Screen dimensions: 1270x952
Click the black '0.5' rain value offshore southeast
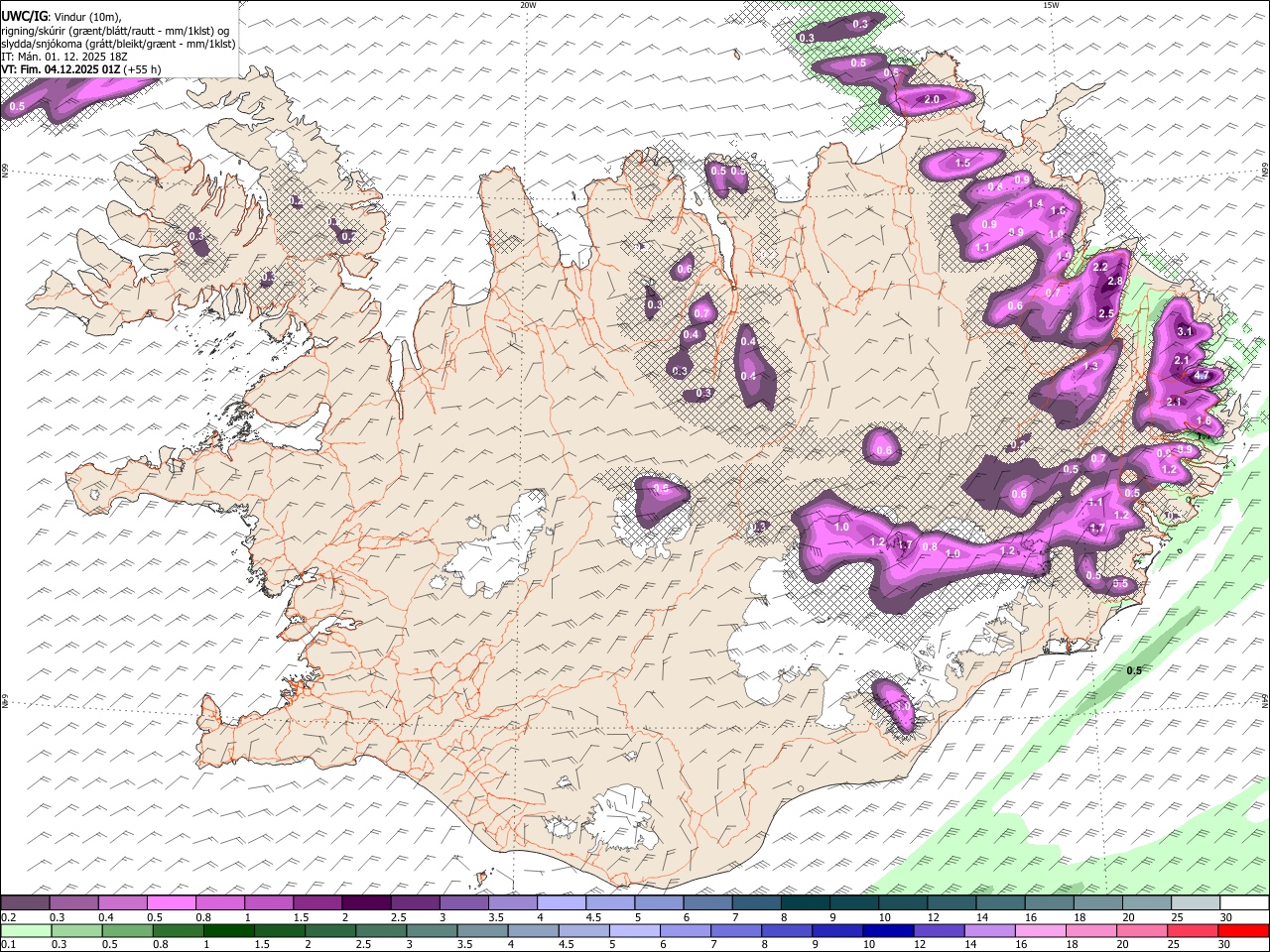1134,670
